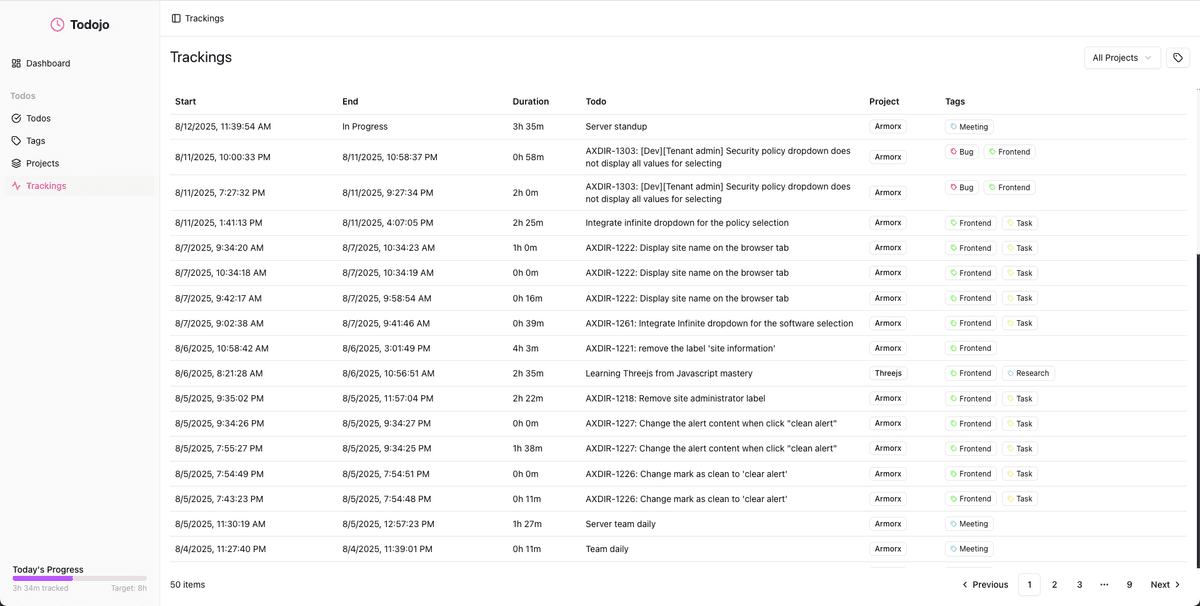Open the All Projects dropdown
The height and width of the screenshot is (606, 1200).
coord(1122,58)
